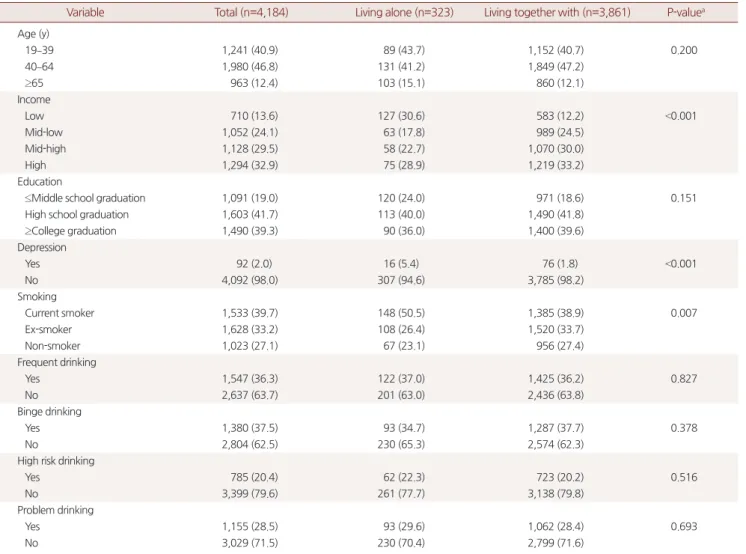Click the "High risk drinking" section label
This screenshot has height=554, width=746.
click(x=56, y=461)
